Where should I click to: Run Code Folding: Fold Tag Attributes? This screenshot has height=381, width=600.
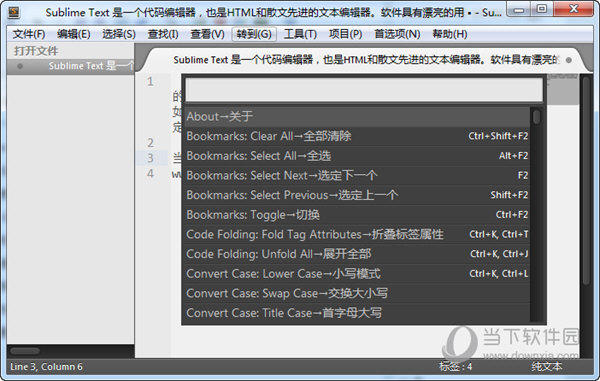[x=357, y=234]
